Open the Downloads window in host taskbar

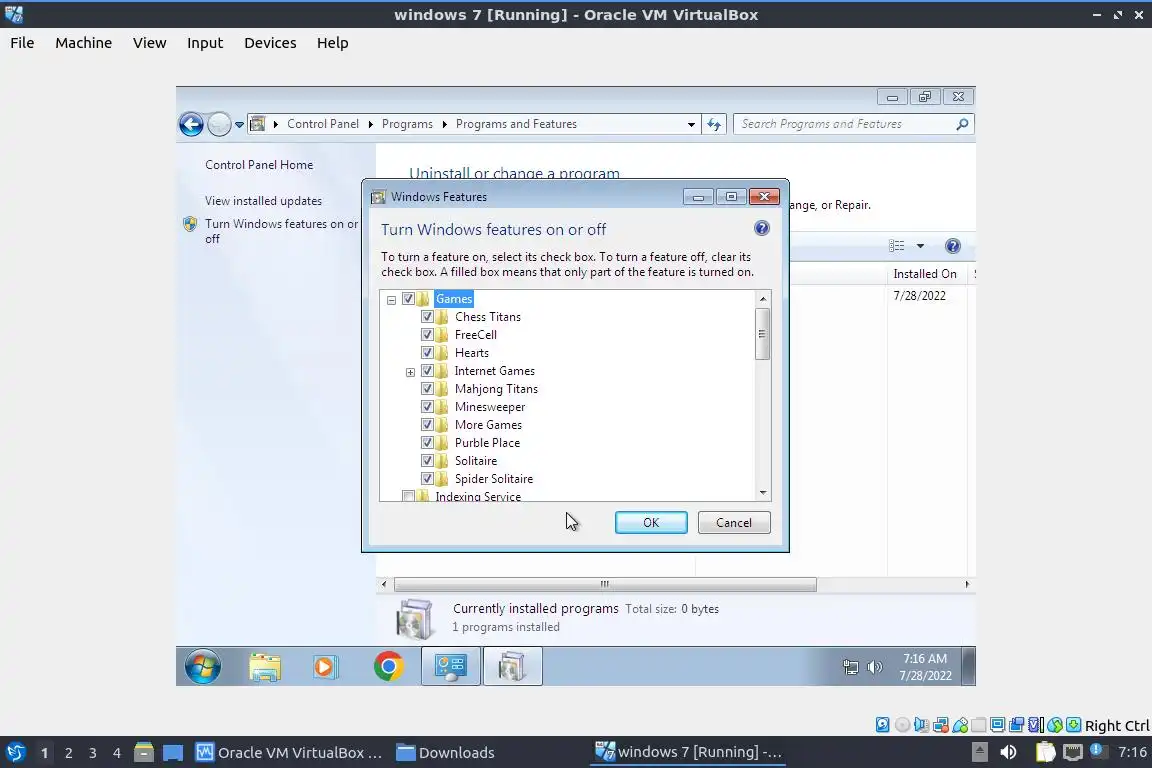[x=445, y=753]
